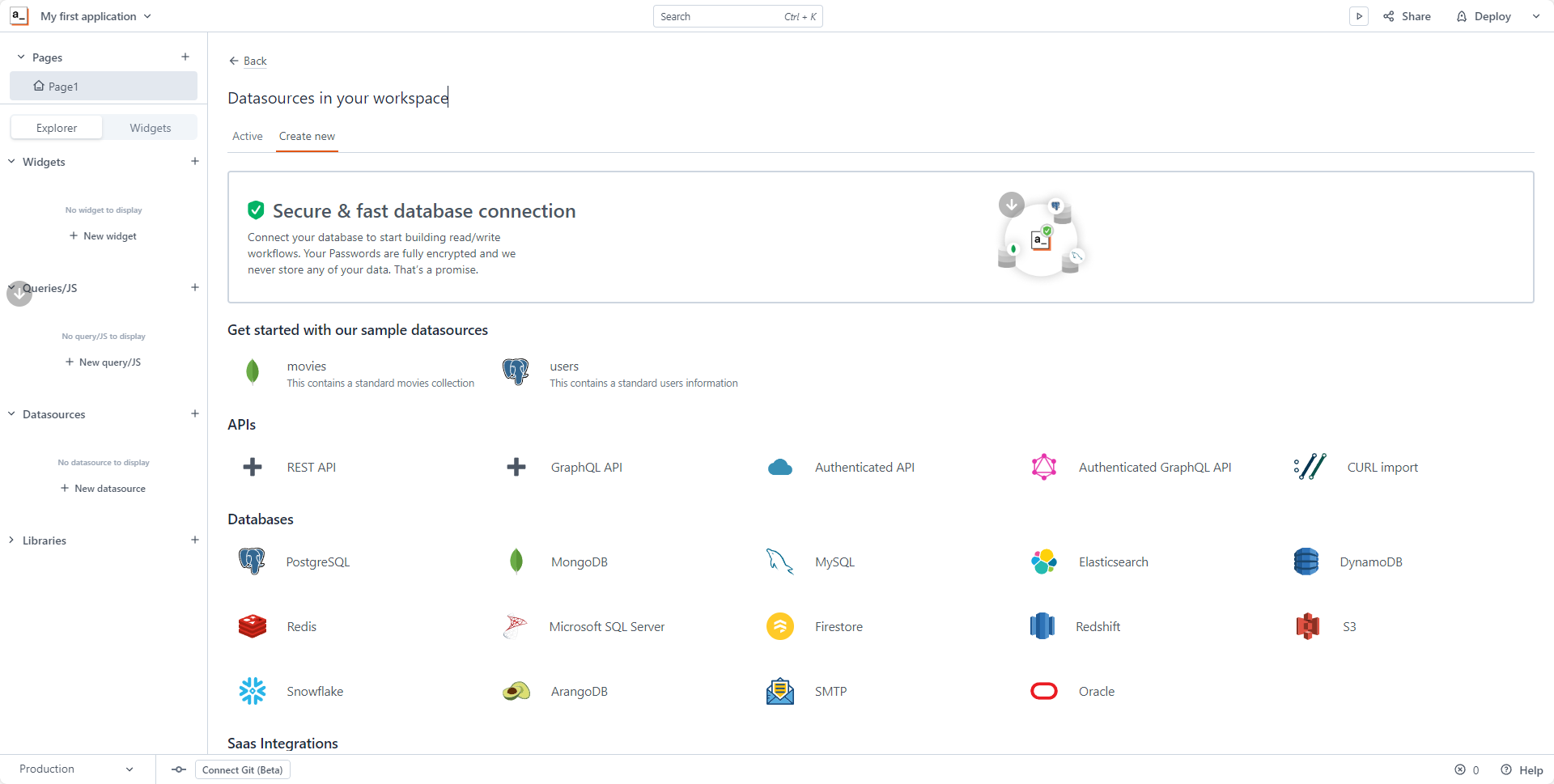Screen dimensions: 1554x784
Task: Switch to the Active tab
Action: (x=247, y=136)
